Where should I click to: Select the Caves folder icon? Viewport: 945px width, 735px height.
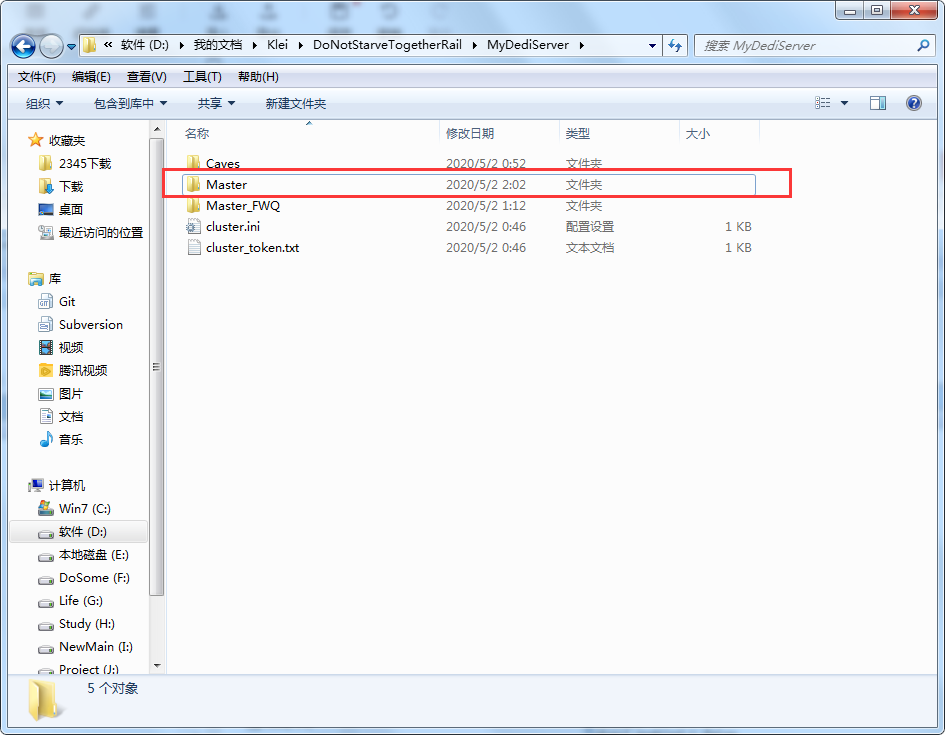coord(193,163)
